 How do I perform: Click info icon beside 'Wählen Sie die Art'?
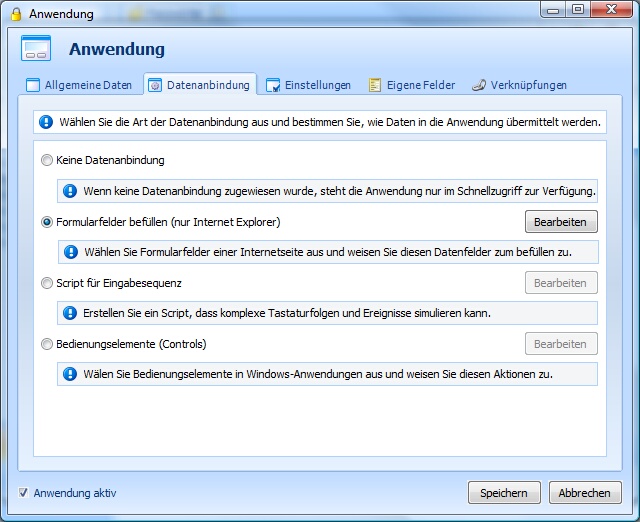[46, 122]
